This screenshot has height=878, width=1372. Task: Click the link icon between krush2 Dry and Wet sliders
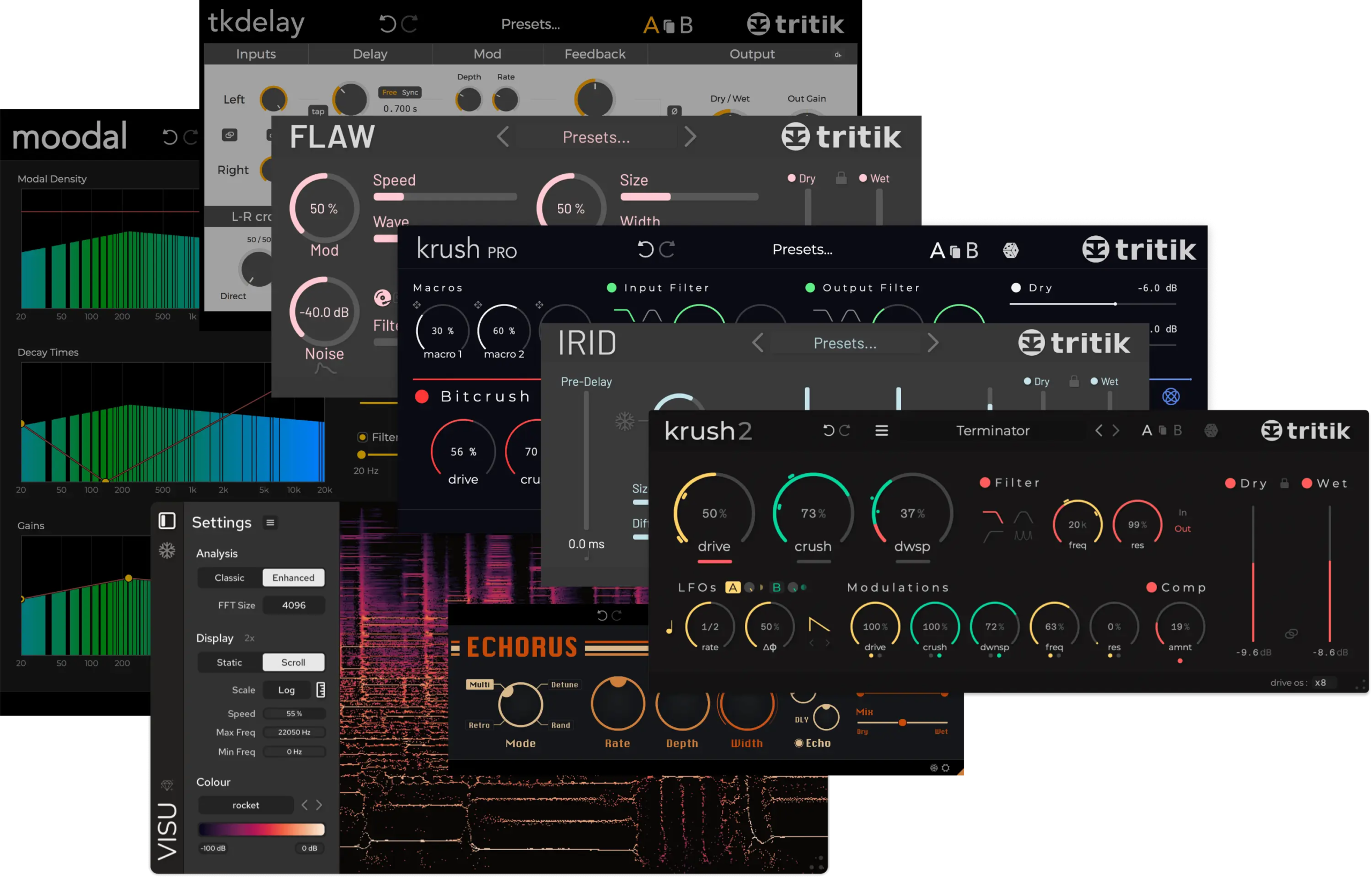[1291, 634]
